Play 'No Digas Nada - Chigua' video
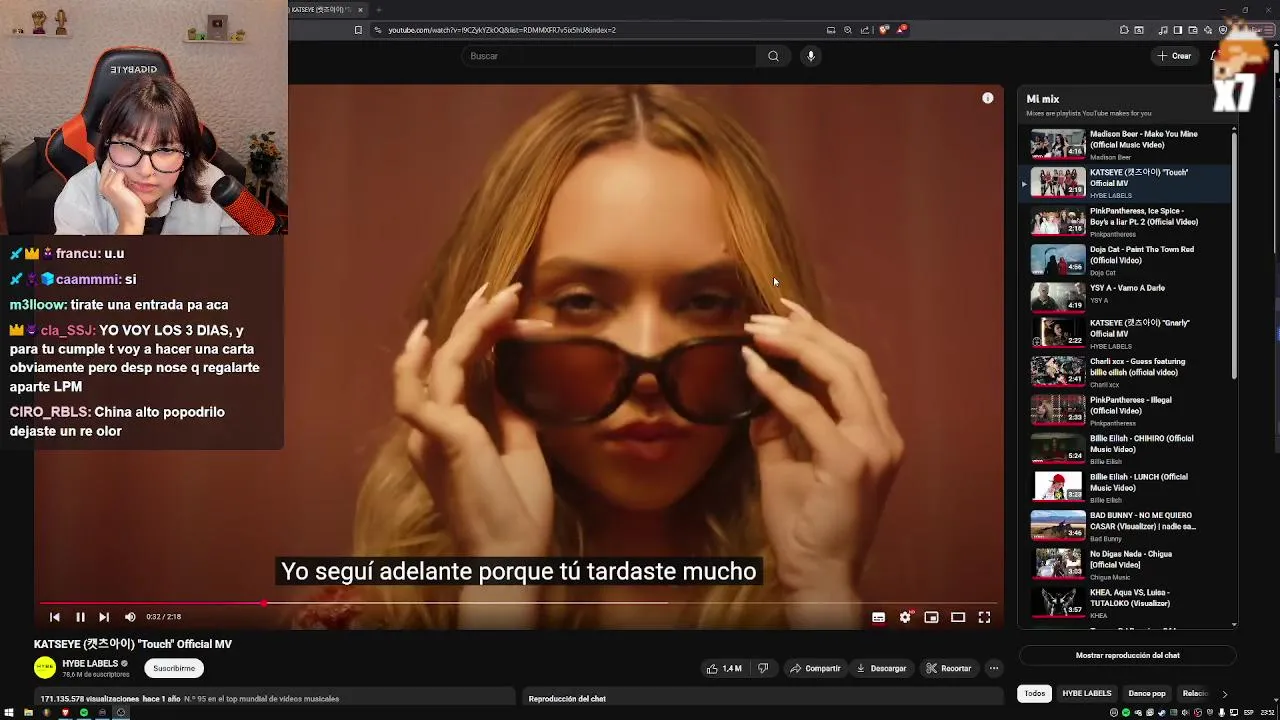1280x720 pixels. click(1125, 564)
